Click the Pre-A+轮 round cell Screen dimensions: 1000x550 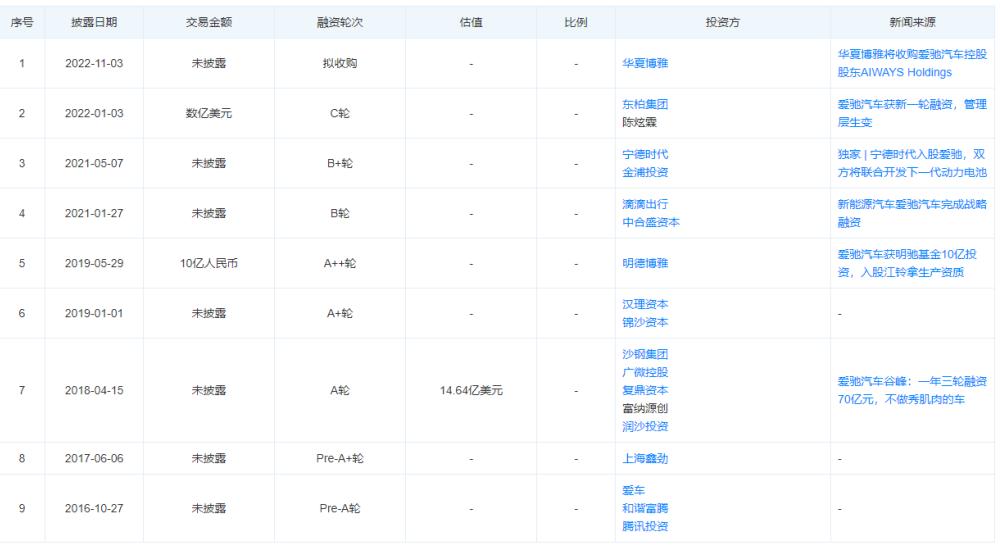[x=339, y=458]
